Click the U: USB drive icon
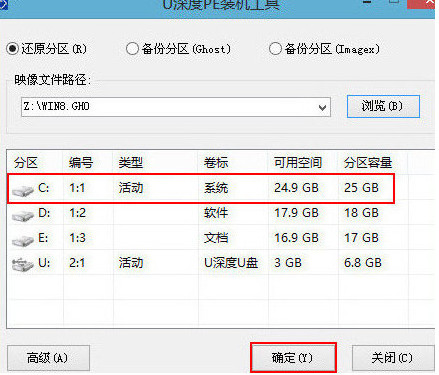The height and width of the screenshot is (375, 439). 23,265
